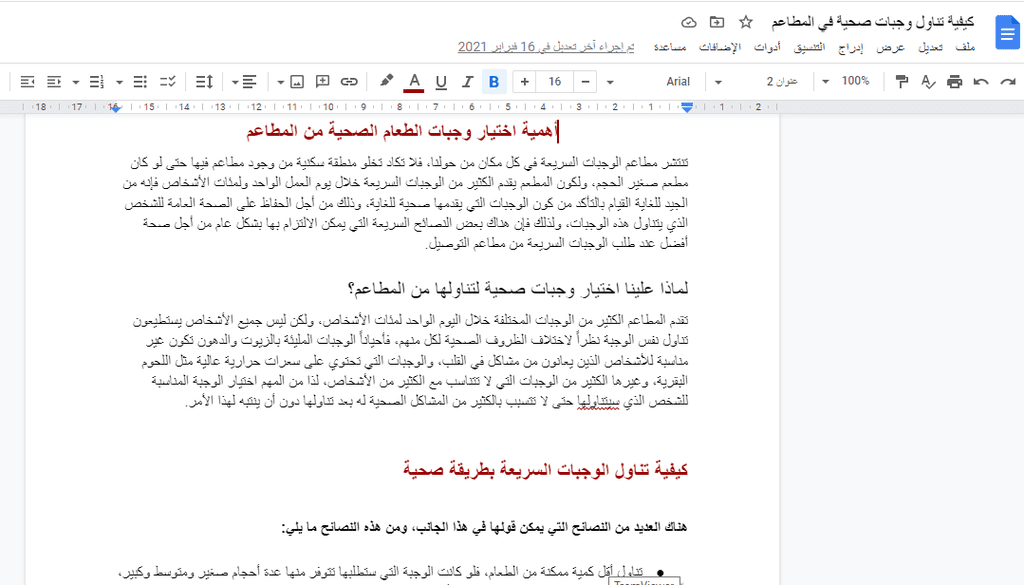Expand numbered list style options
This screenshot has height=585, width=1024.
76,82
